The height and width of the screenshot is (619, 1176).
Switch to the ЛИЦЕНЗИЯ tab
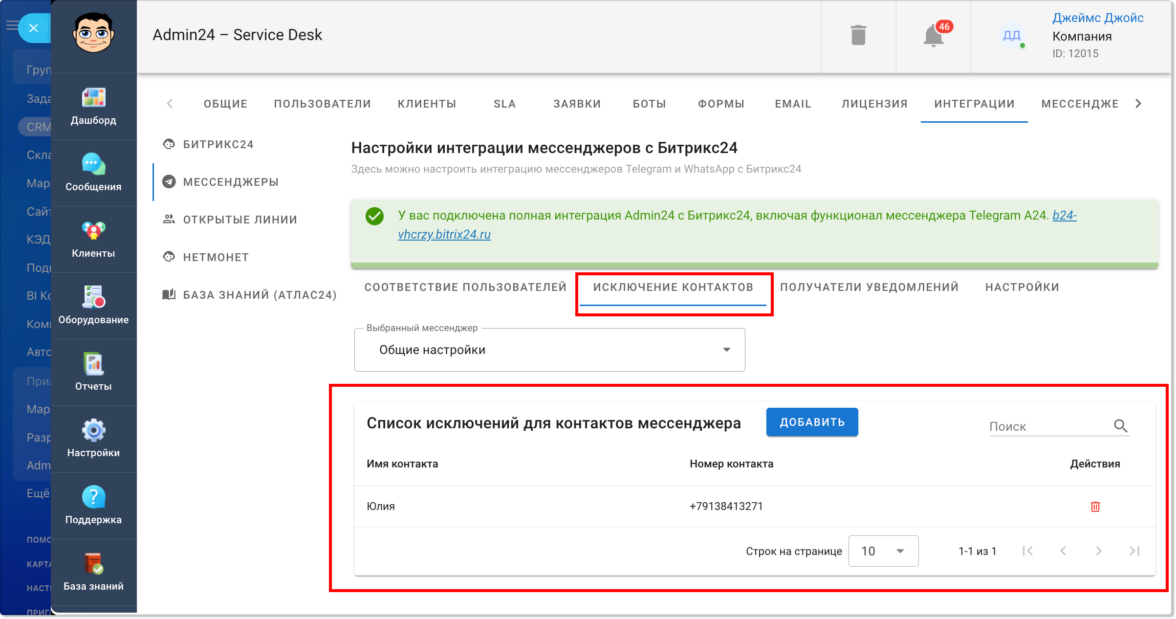(874, 104)
